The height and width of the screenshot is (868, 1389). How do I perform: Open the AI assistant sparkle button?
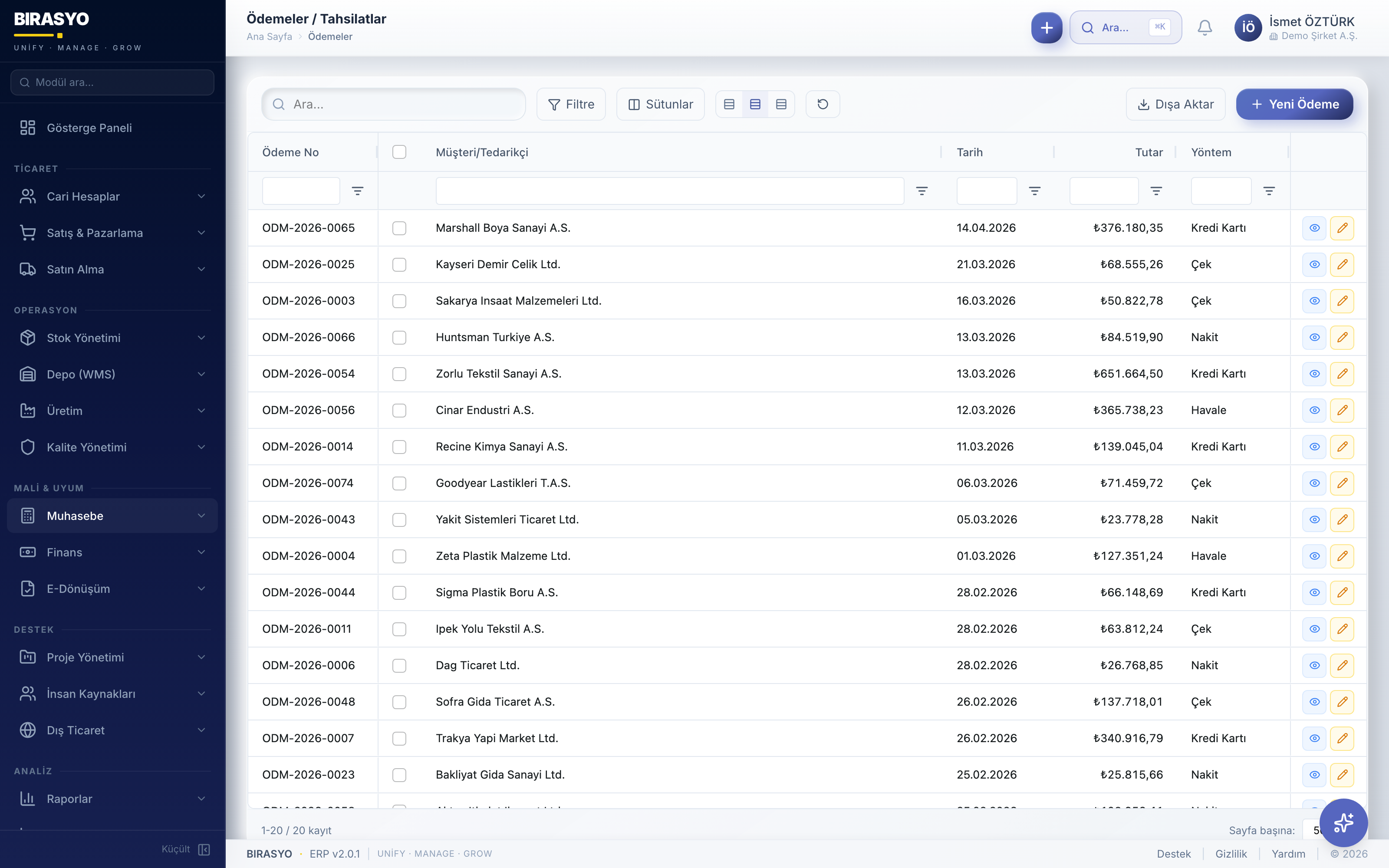click(1343, 822)
